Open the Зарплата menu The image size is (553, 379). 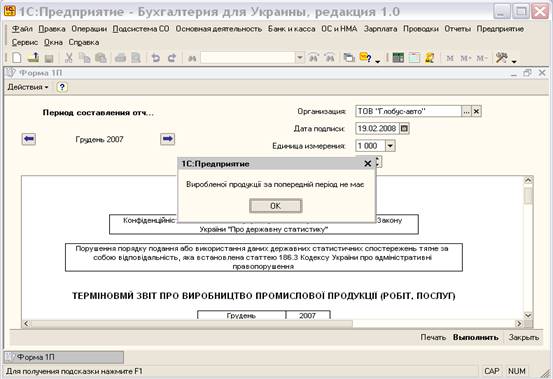tap(380, 29)
